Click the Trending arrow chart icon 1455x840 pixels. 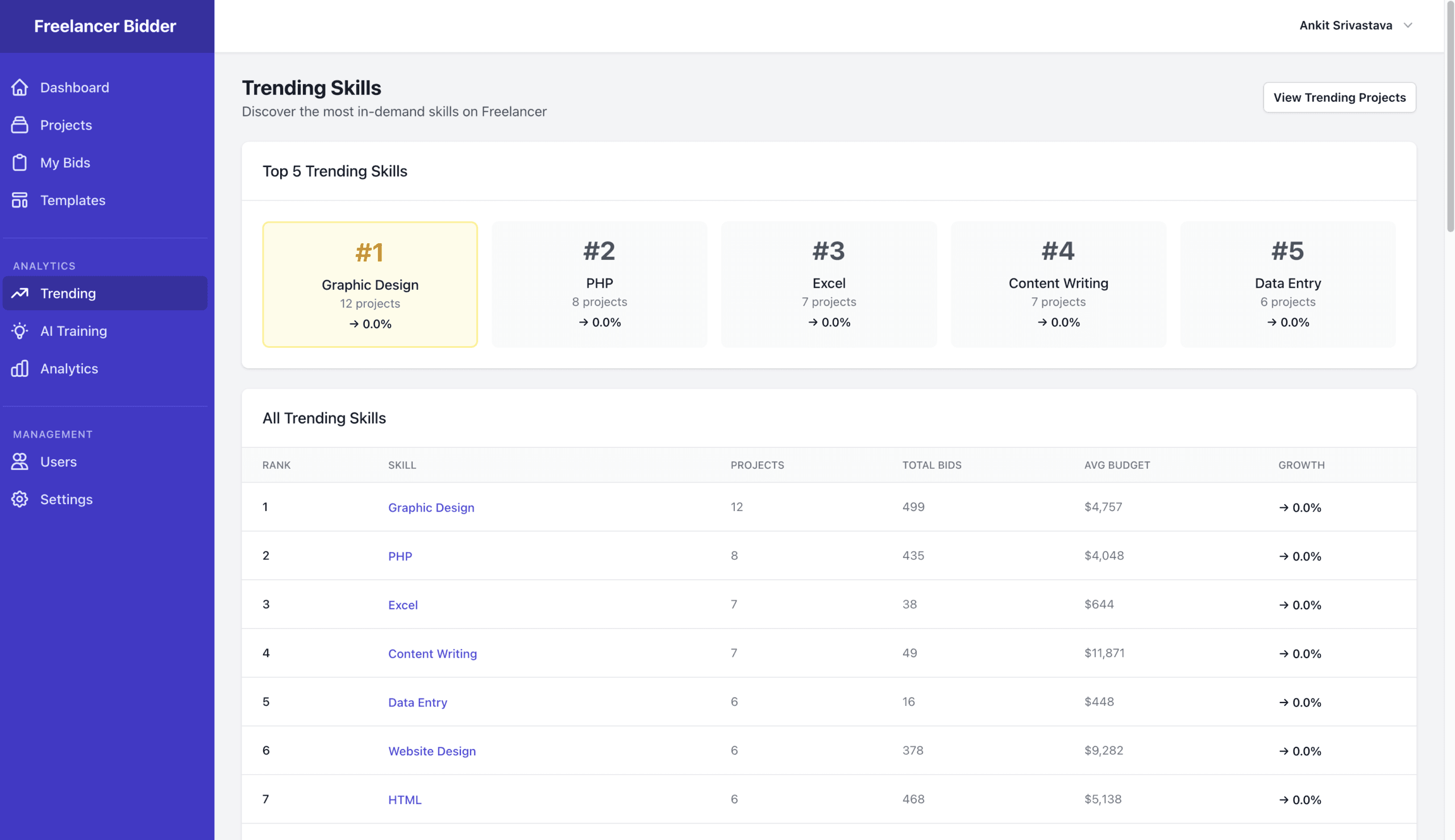click(x=20, y=293)
